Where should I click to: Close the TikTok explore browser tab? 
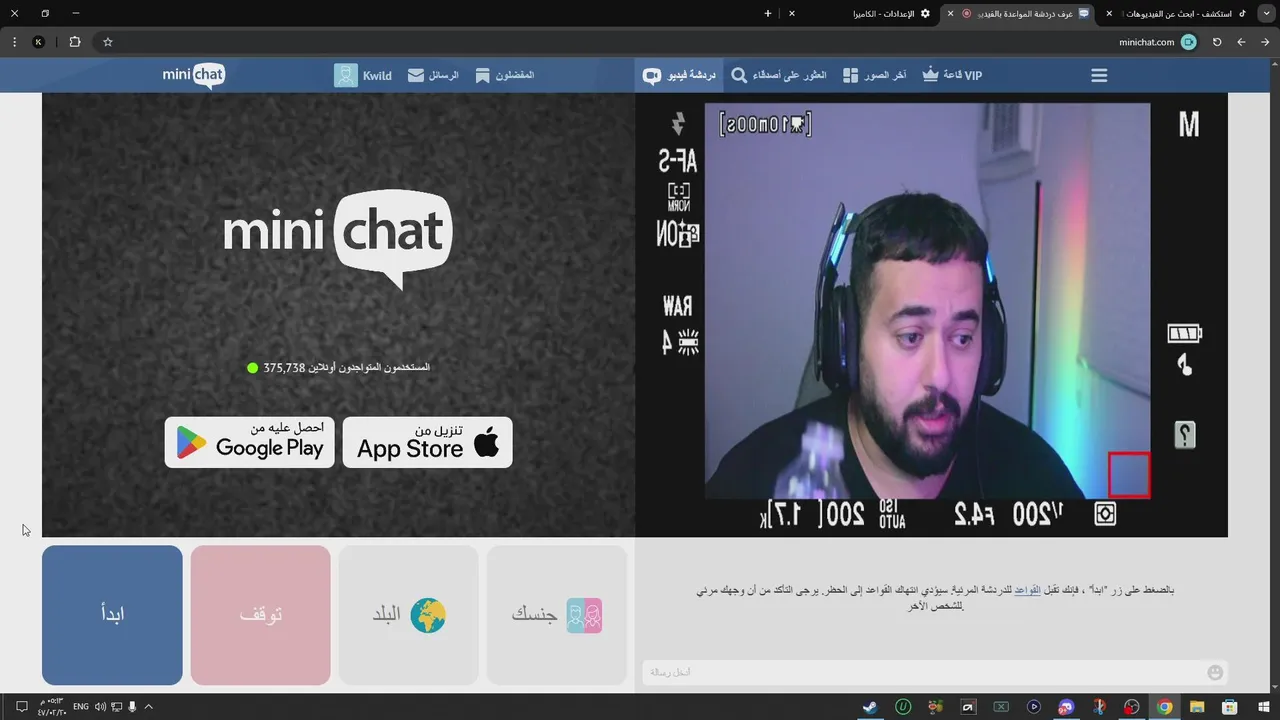[x=1109, y=14]
